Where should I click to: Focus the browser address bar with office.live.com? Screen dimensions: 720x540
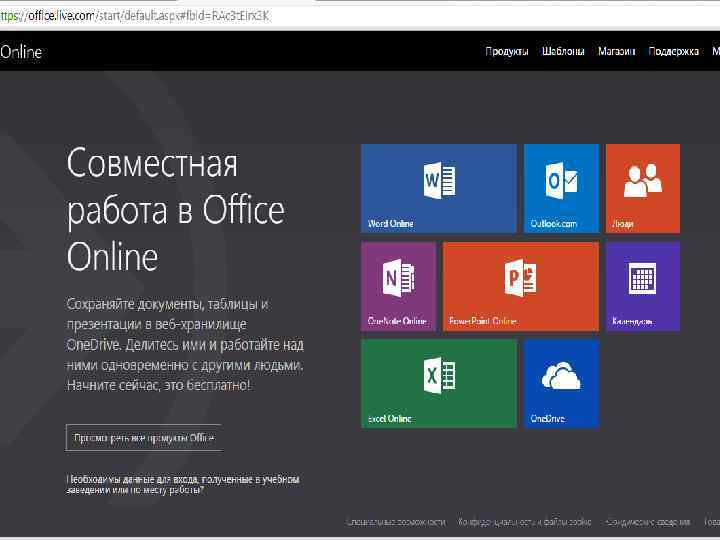tap(360, 16)
